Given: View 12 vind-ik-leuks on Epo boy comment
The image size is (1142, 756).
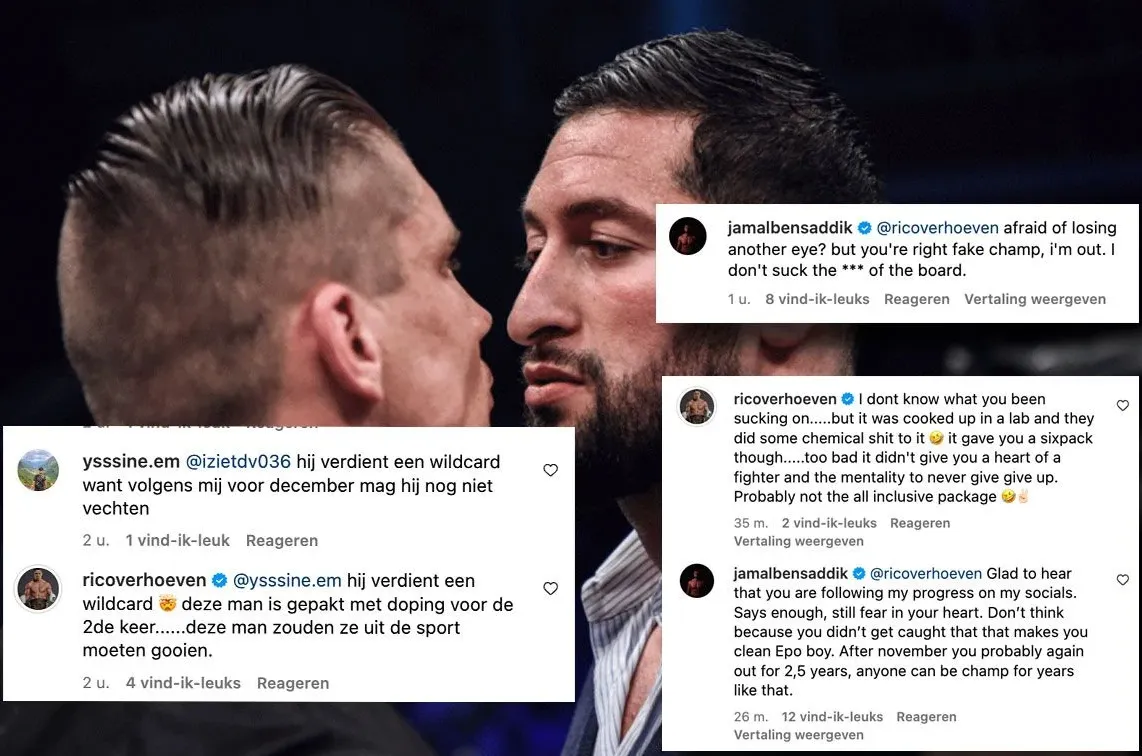Looking at the screenshot, I should pyautogui.click(x=832, y=717).
